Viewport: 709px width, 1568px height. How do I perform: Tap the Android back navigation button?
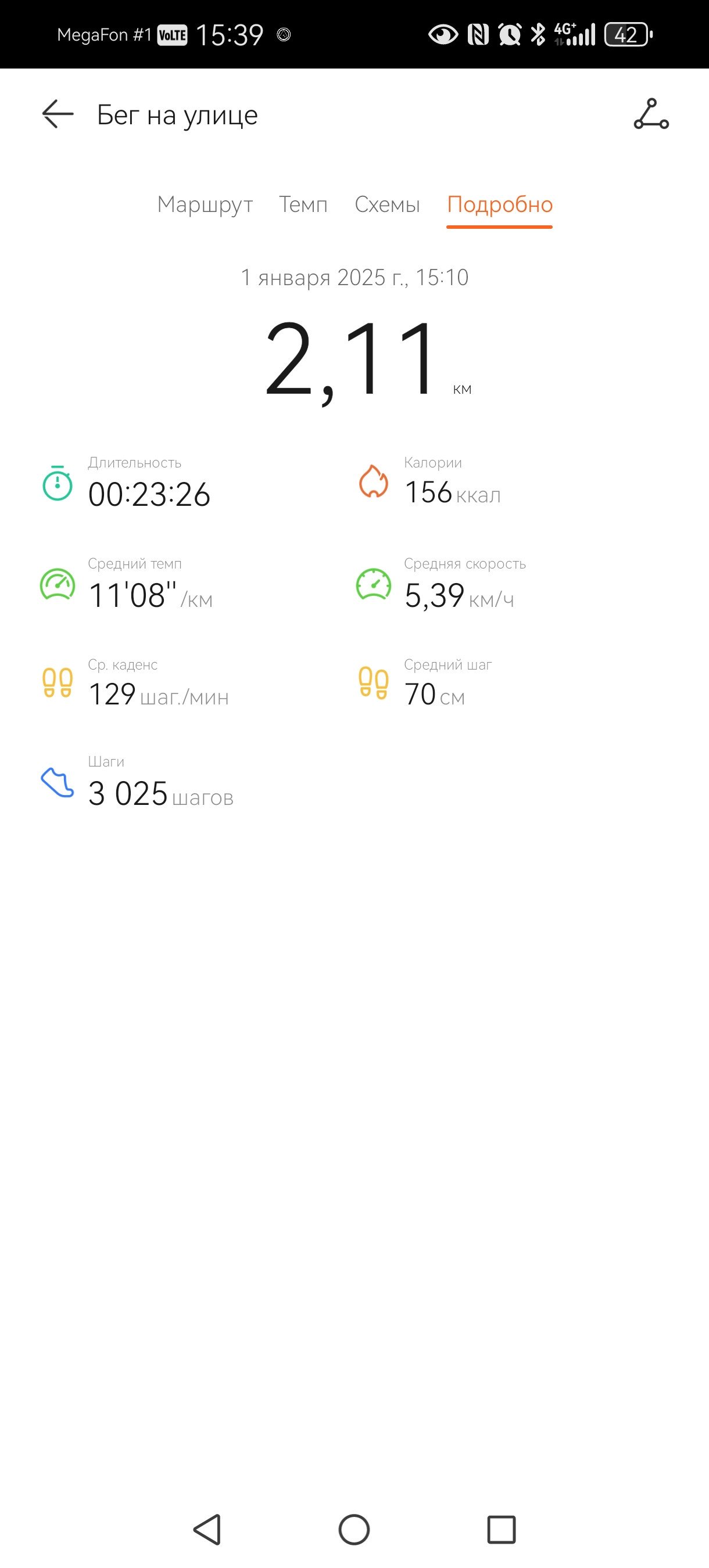point(207,1530)
